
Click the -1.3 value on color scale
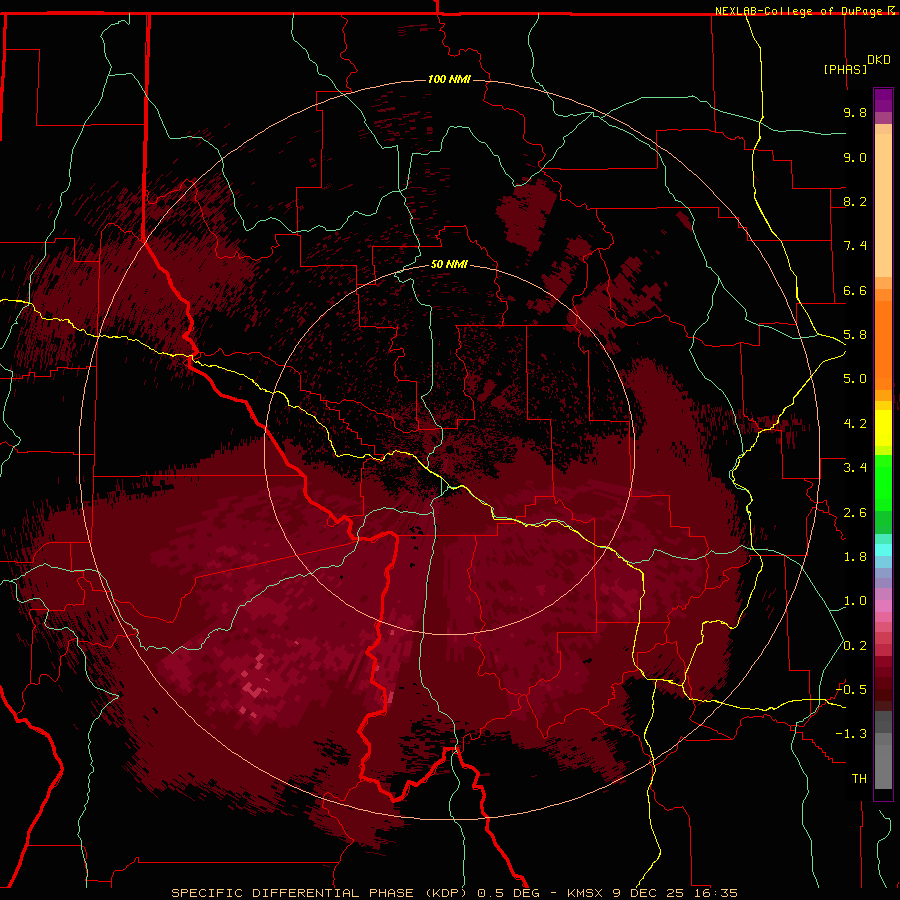pos(851,734)
